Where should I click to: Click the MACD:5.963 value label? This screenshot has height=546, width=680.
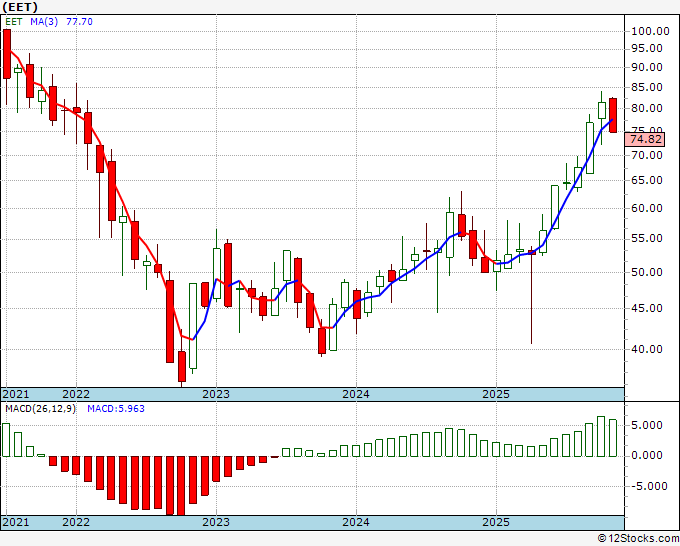pos(116,409)
